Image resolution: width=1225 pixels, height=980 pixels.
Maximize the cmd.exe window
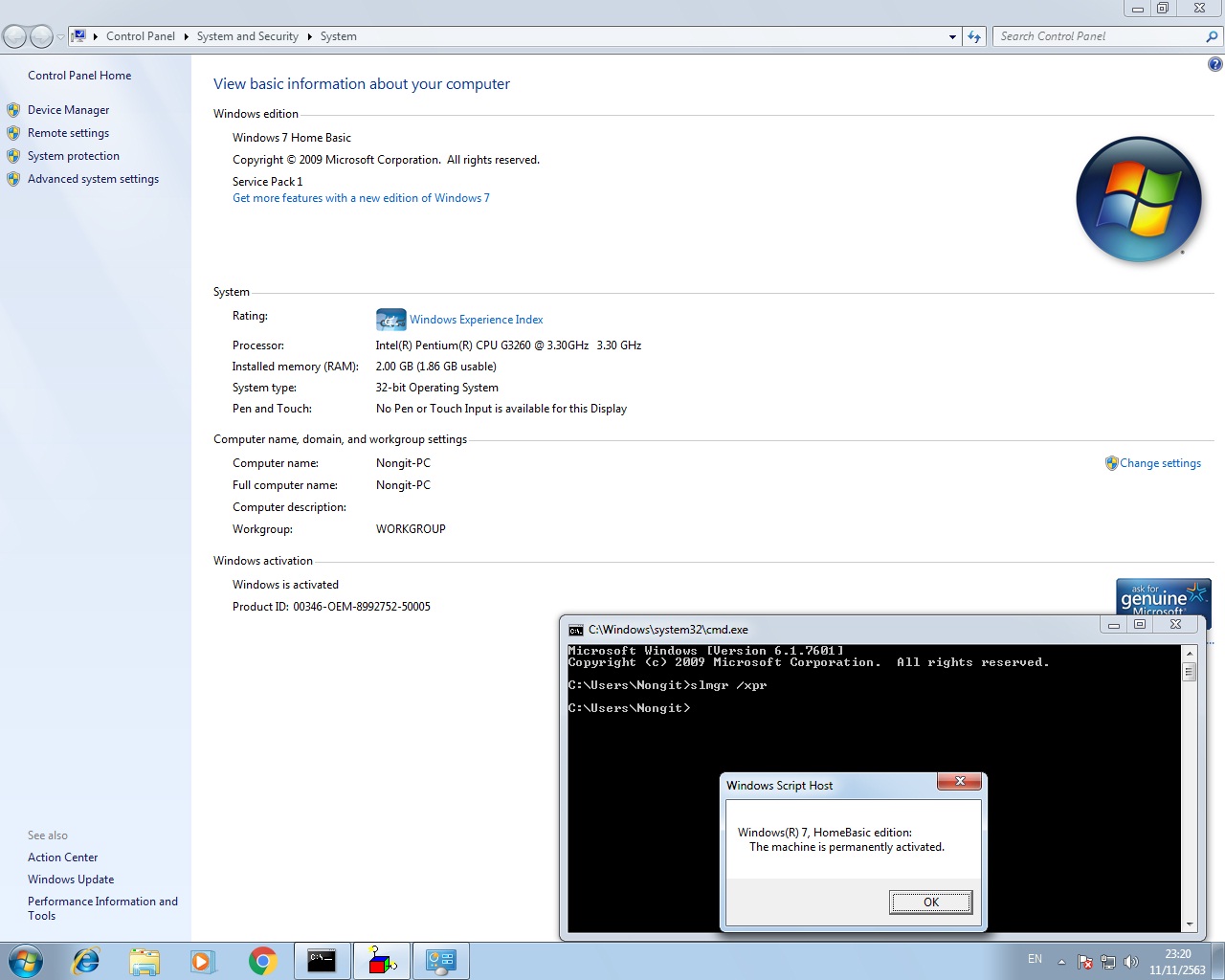point(1140,625)
